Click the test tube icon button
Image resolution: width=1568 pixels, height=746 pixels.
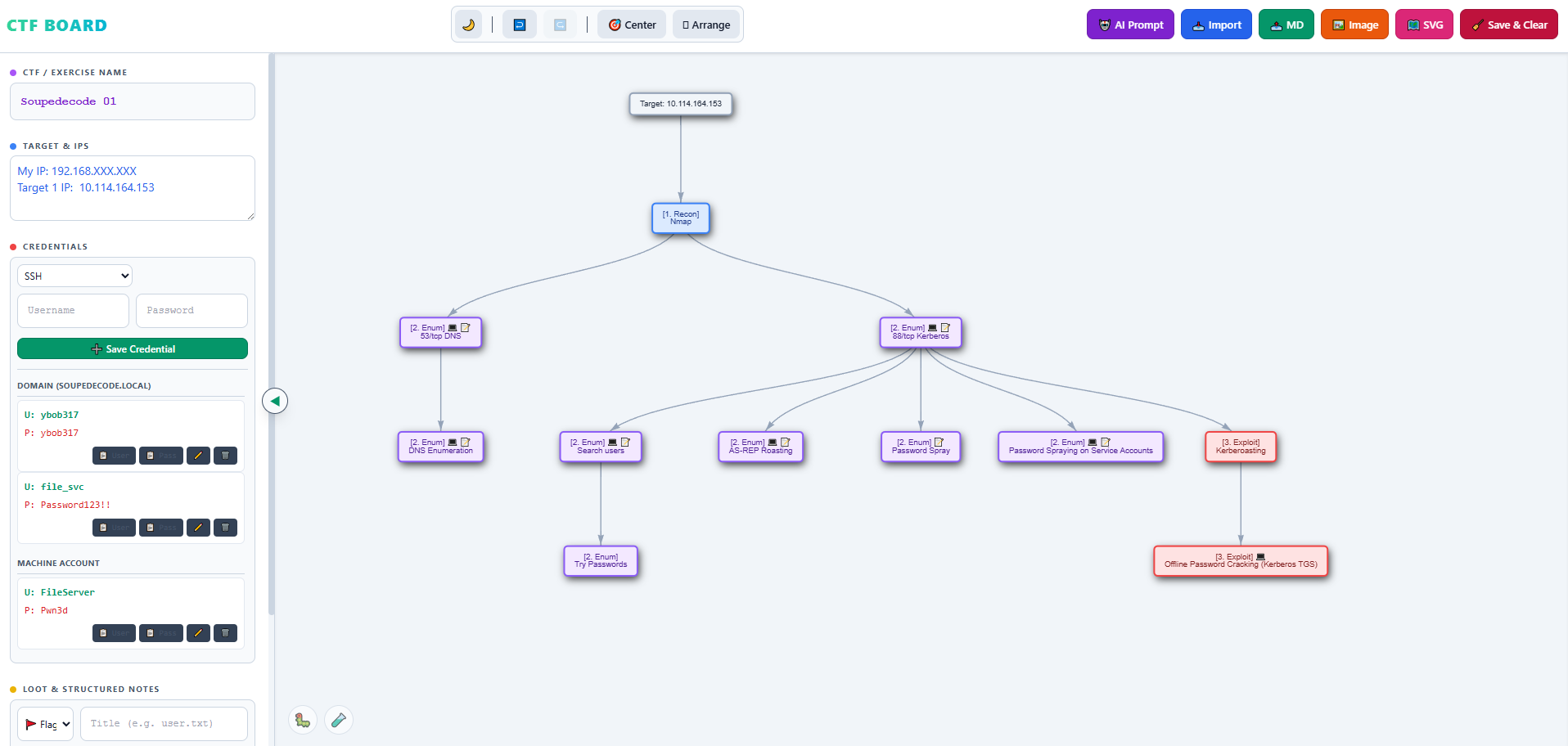[339, 720]
